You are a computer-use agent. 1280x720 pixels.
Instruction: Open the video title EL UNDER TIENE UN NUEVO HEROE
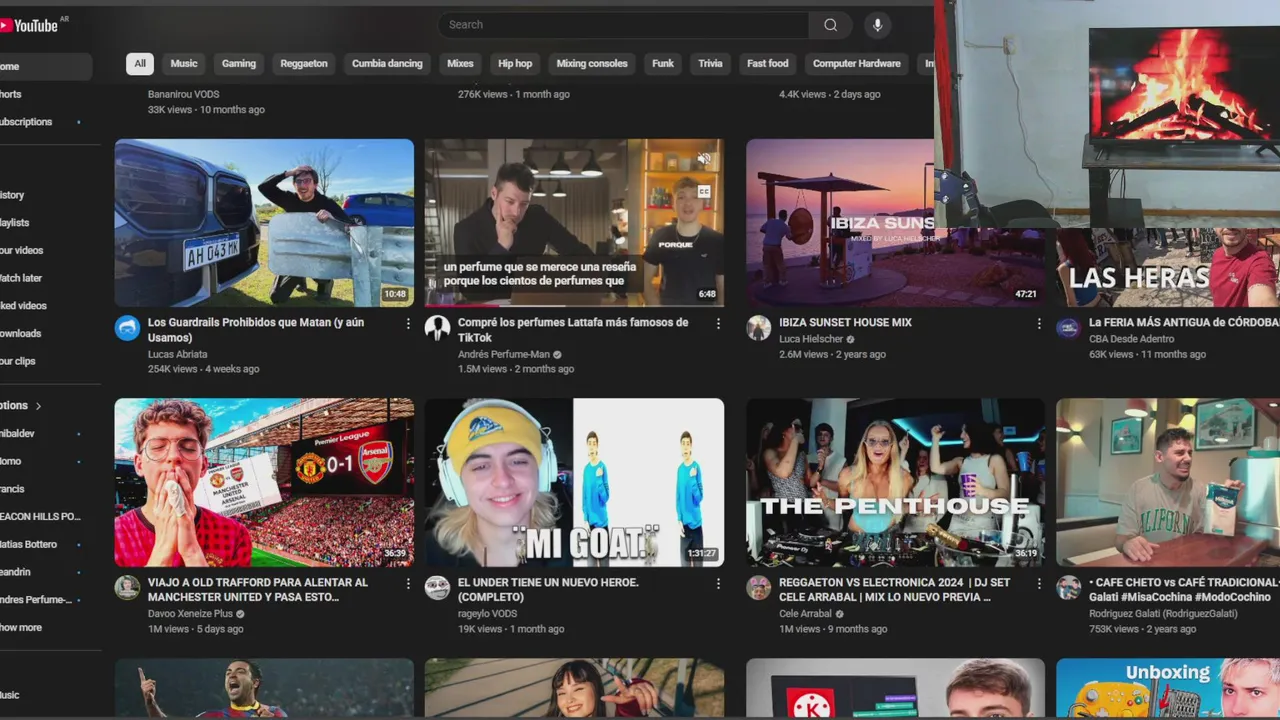(x=548, y=589)
